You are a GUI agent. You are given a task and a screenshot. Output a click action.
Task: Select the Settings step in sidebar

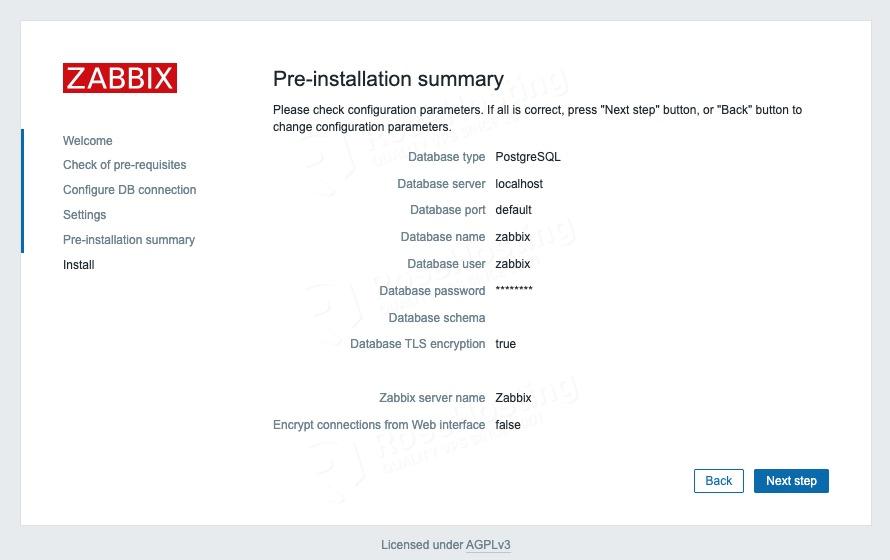pos(85,214)
